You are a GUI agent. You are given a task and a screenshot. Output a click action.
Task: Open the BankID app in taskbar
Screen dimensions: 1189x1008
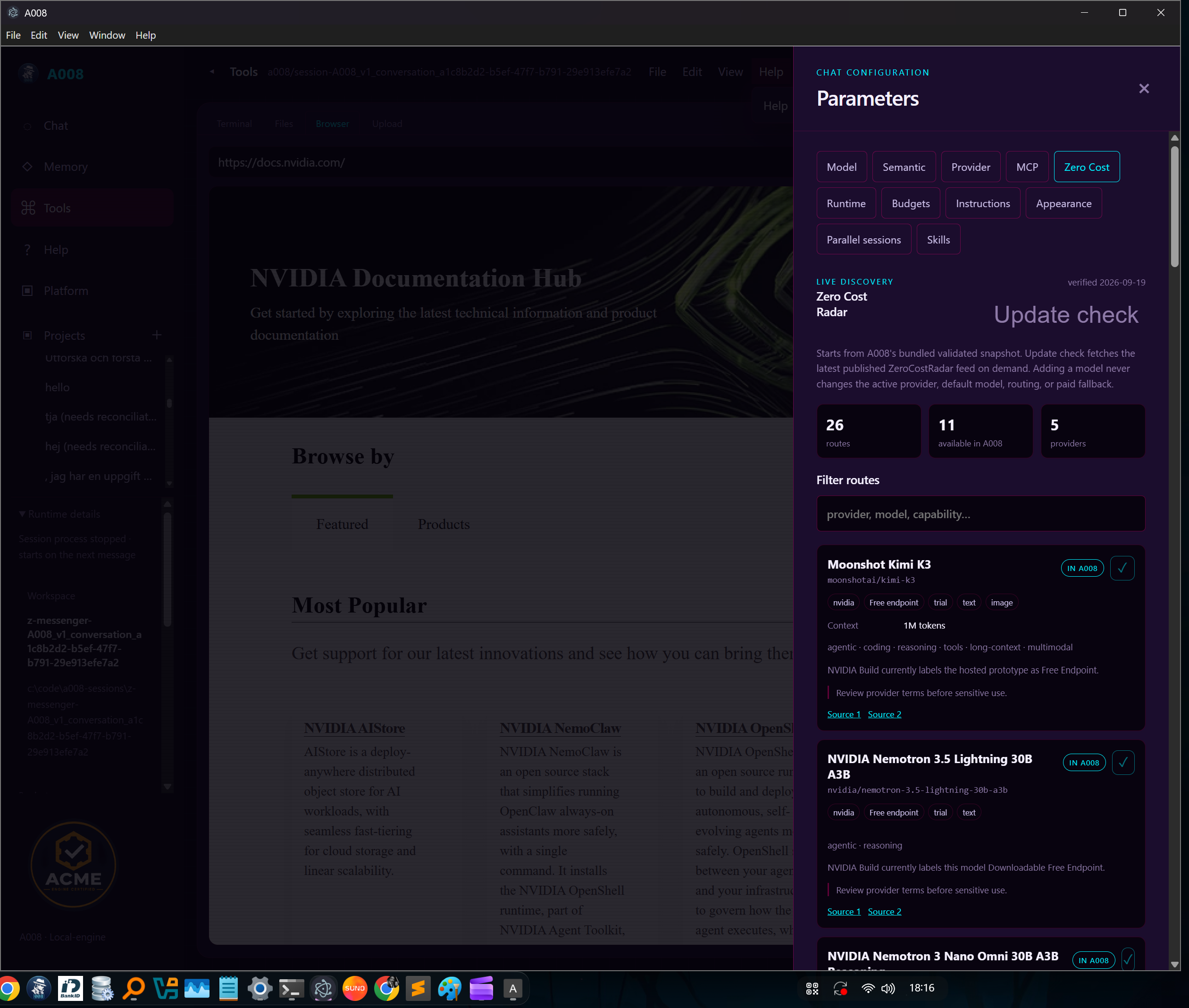click(x=70, y=989)
